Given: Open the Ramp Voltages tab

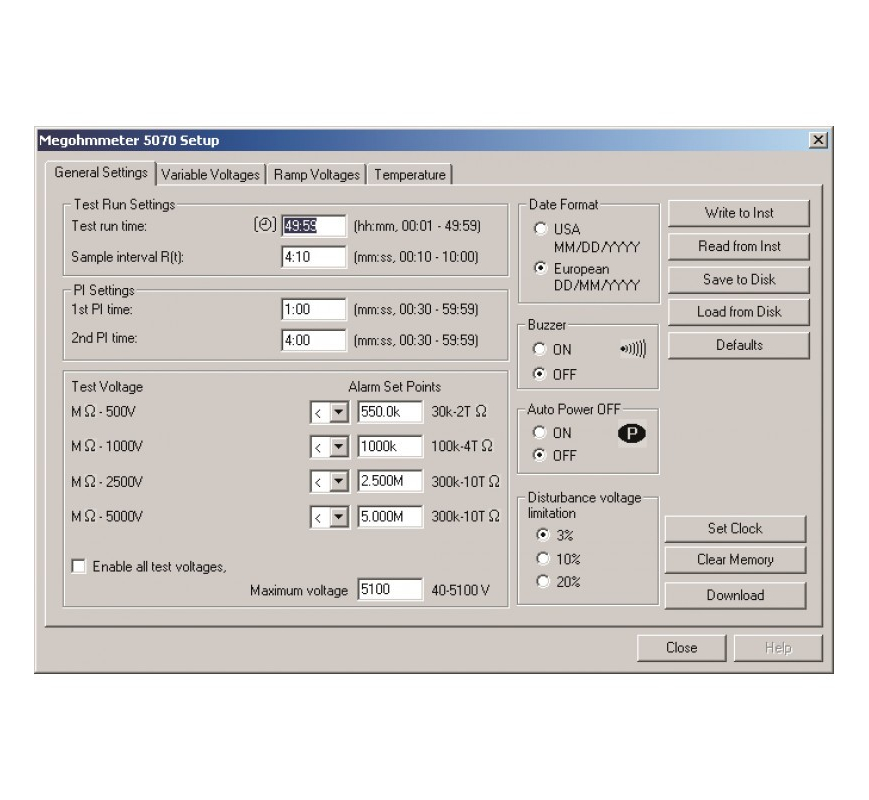Looking at the screenshot, I should 316,175.
